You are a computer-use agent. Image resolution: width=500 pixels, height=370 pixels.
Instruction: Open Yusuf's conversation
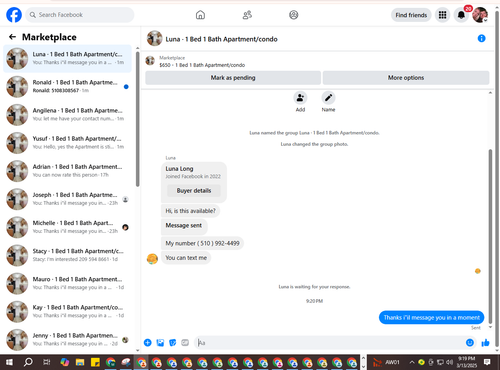(x=67, y=143)
